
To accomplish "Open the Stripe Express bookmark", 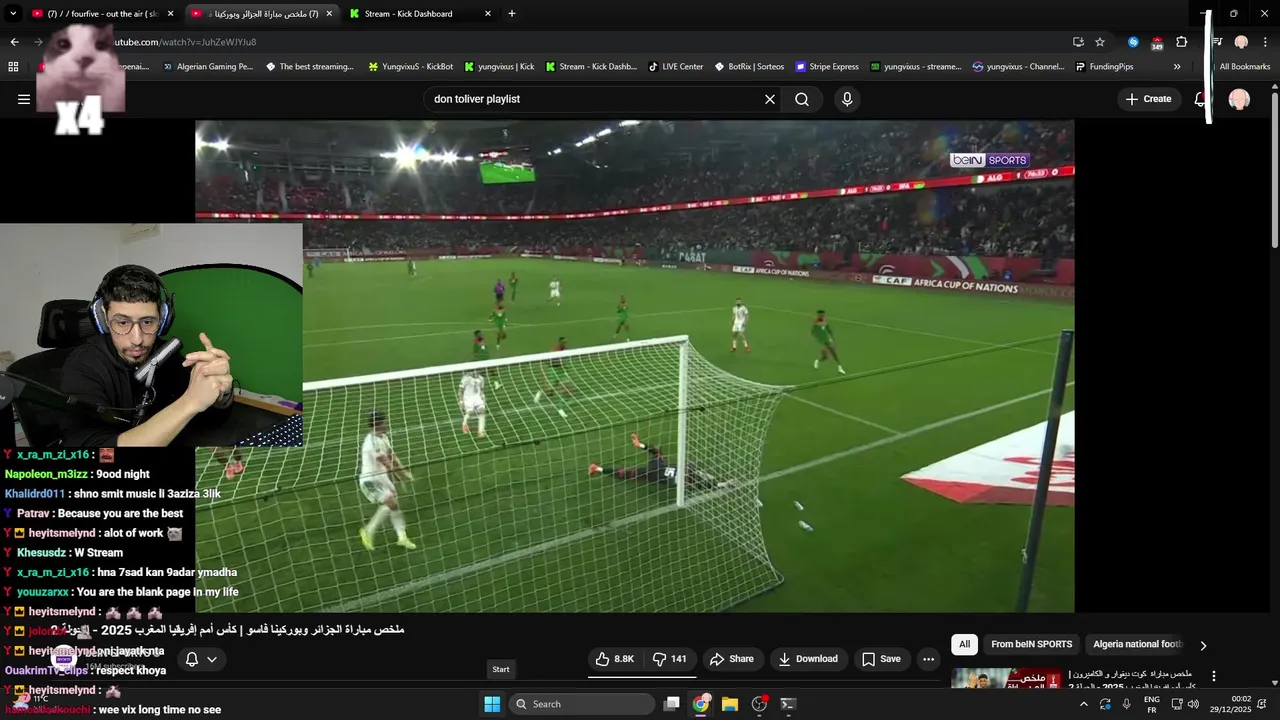I will click(827, 67).
